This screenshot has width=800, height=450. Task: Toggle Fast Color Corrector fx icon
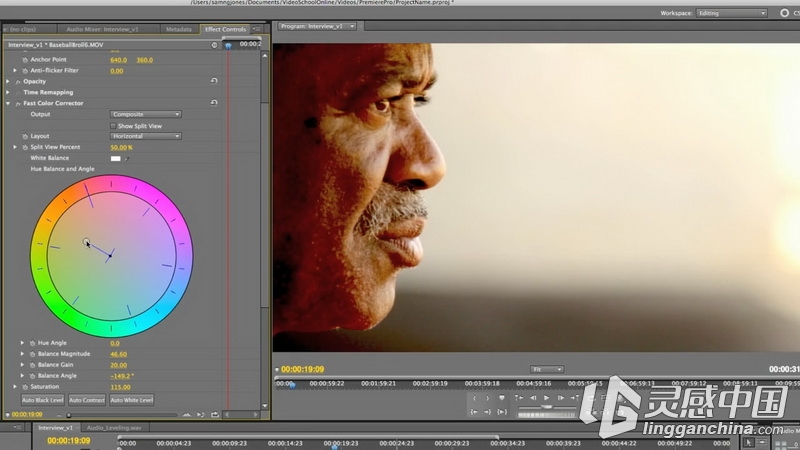pyautogui.click(x=18, y=103)
